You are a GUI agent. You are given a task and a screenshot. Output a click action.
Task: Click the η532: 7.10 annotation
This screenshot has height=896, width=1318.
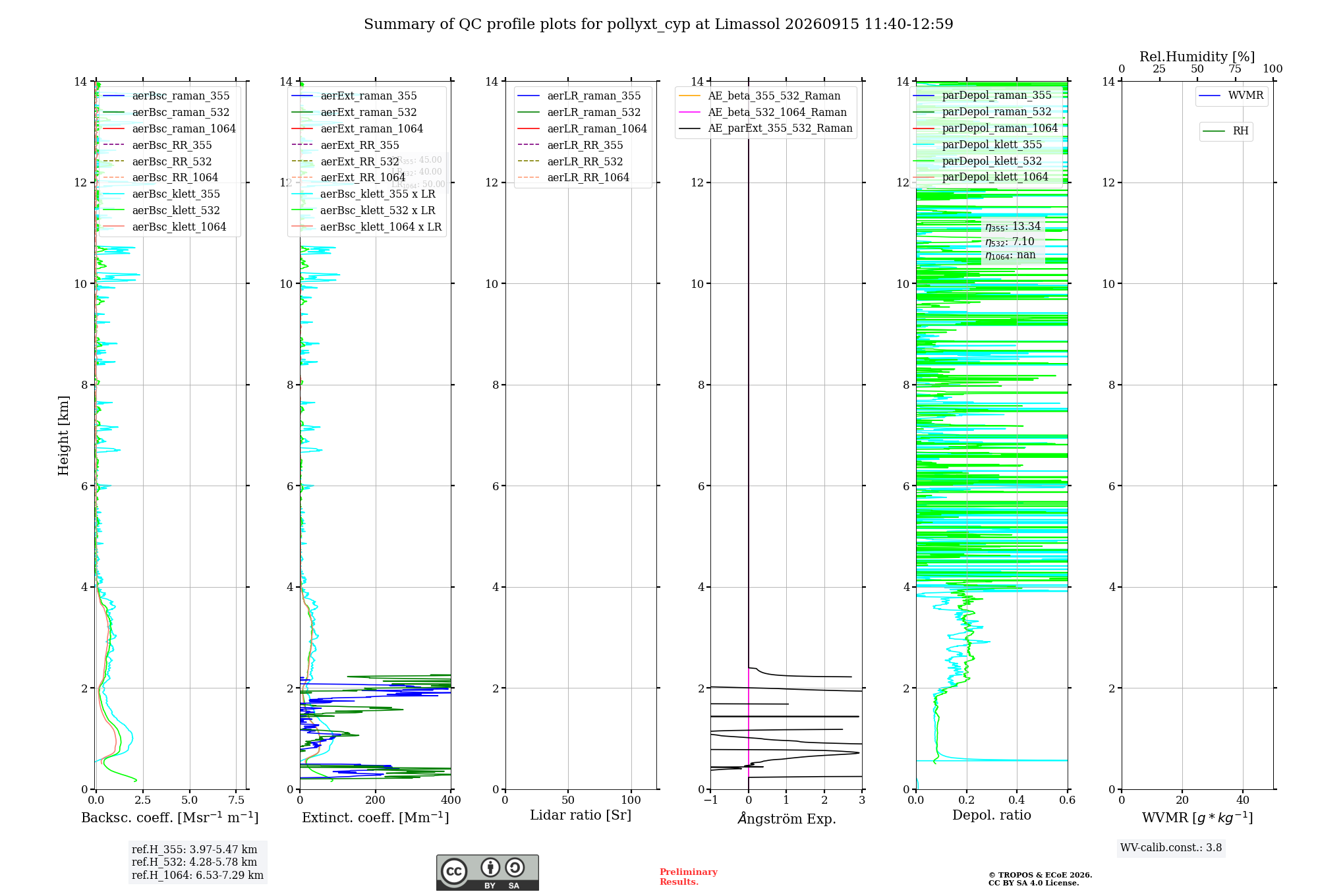click(1010, 242)
